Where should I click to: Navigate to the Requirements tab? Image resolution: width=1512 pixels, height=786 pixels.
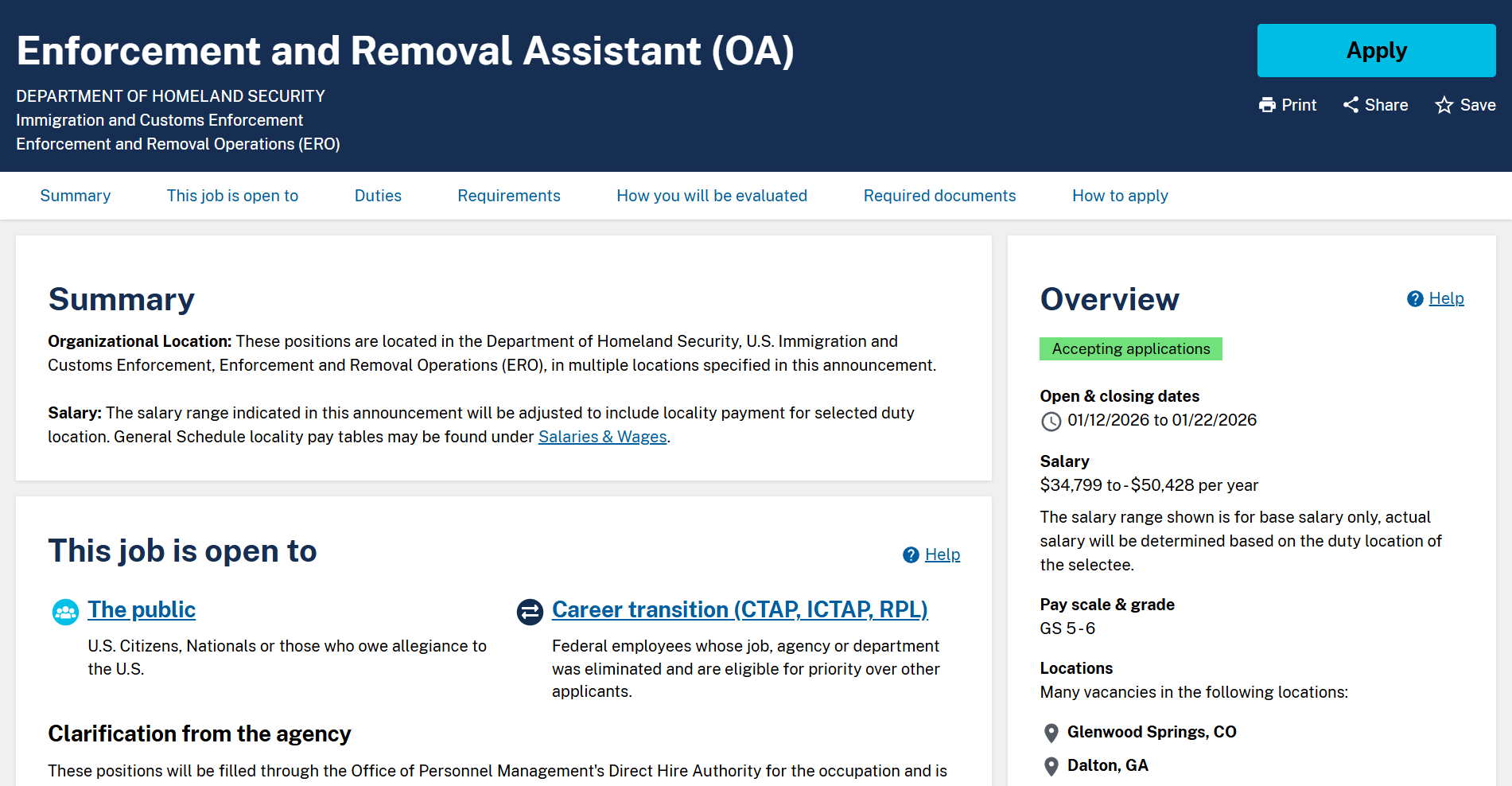pyautogui.click(x=509, y=196)
